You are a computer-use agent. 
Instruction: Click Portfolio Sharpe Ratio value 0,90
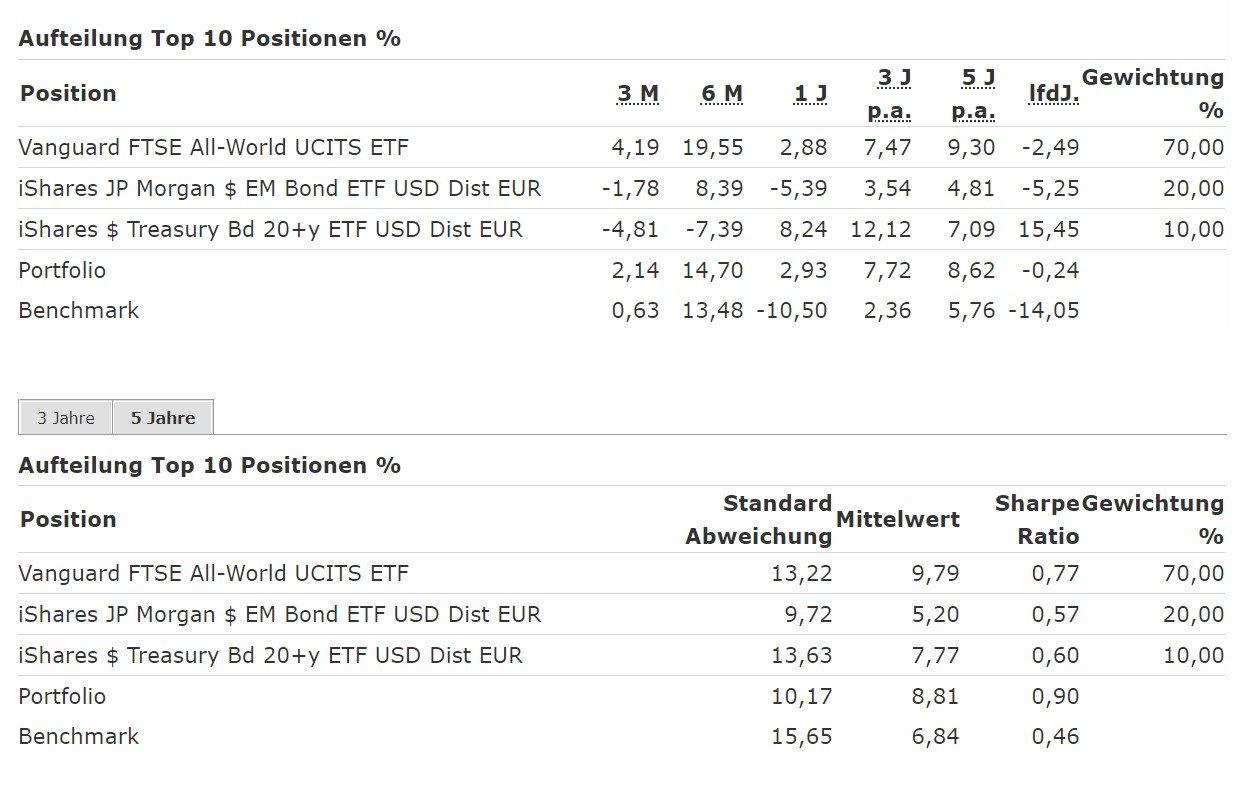pyautogui.click(x=1054, y=696)
